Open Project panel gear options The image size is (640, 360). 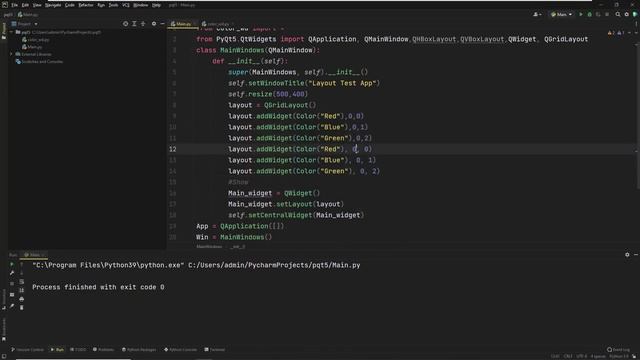click(154, 24)
